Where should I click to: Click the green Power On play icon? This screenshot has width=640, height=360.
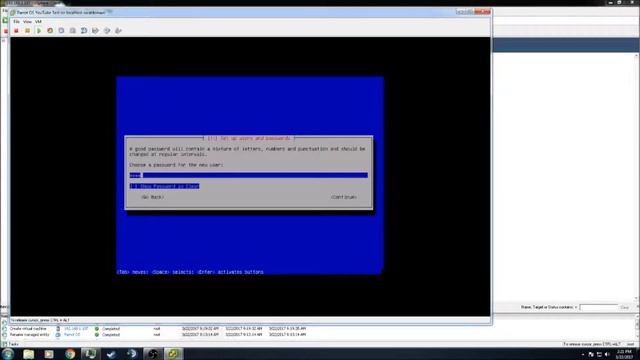point(39,31)
